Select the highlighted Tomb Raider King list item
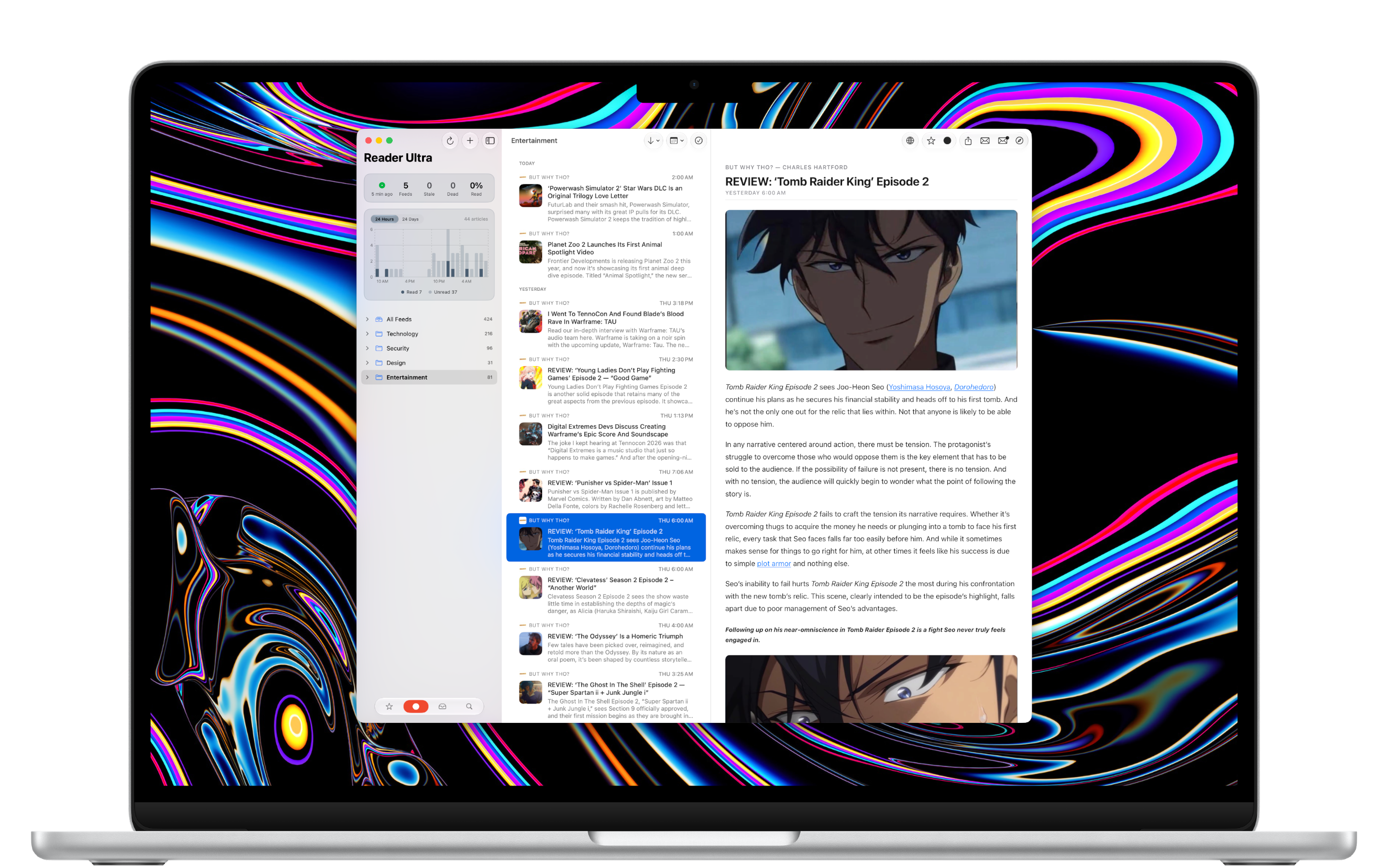The width and height of the screenshot is (1389, 868). pos(606,537)
